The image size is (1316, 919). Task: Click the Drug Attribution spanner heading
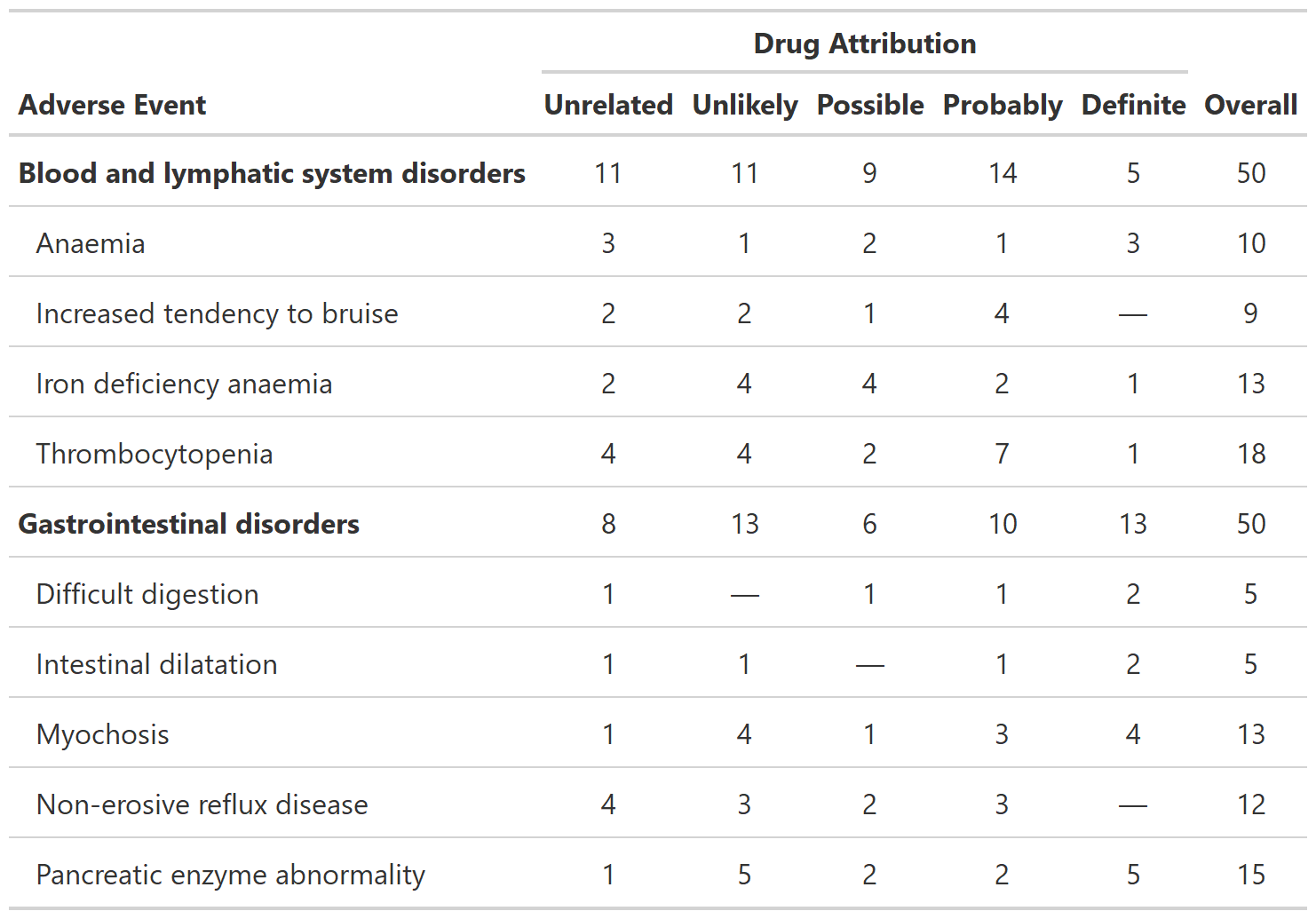point(864,44)
